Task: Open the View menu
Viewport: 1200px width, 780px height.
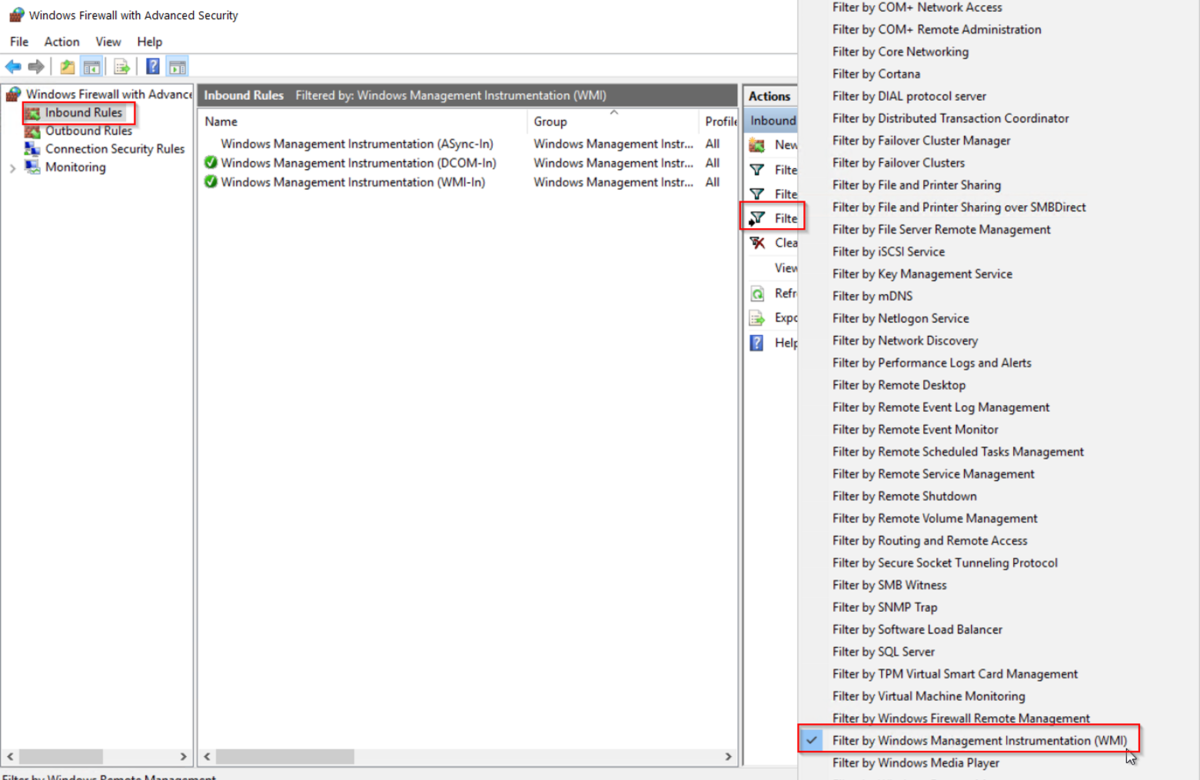Action: pyautogui.click(x=108, y=42)
